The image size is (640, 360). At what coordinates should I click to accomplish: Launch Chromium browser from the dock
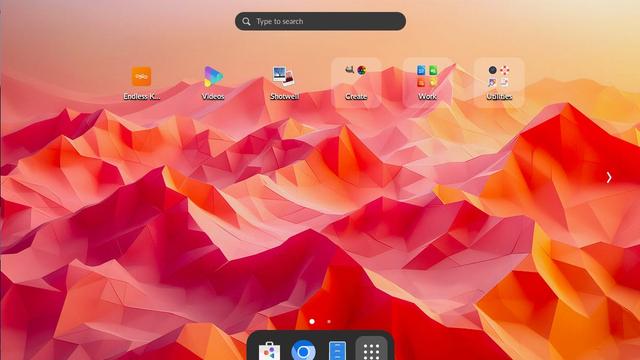point(303,350)
